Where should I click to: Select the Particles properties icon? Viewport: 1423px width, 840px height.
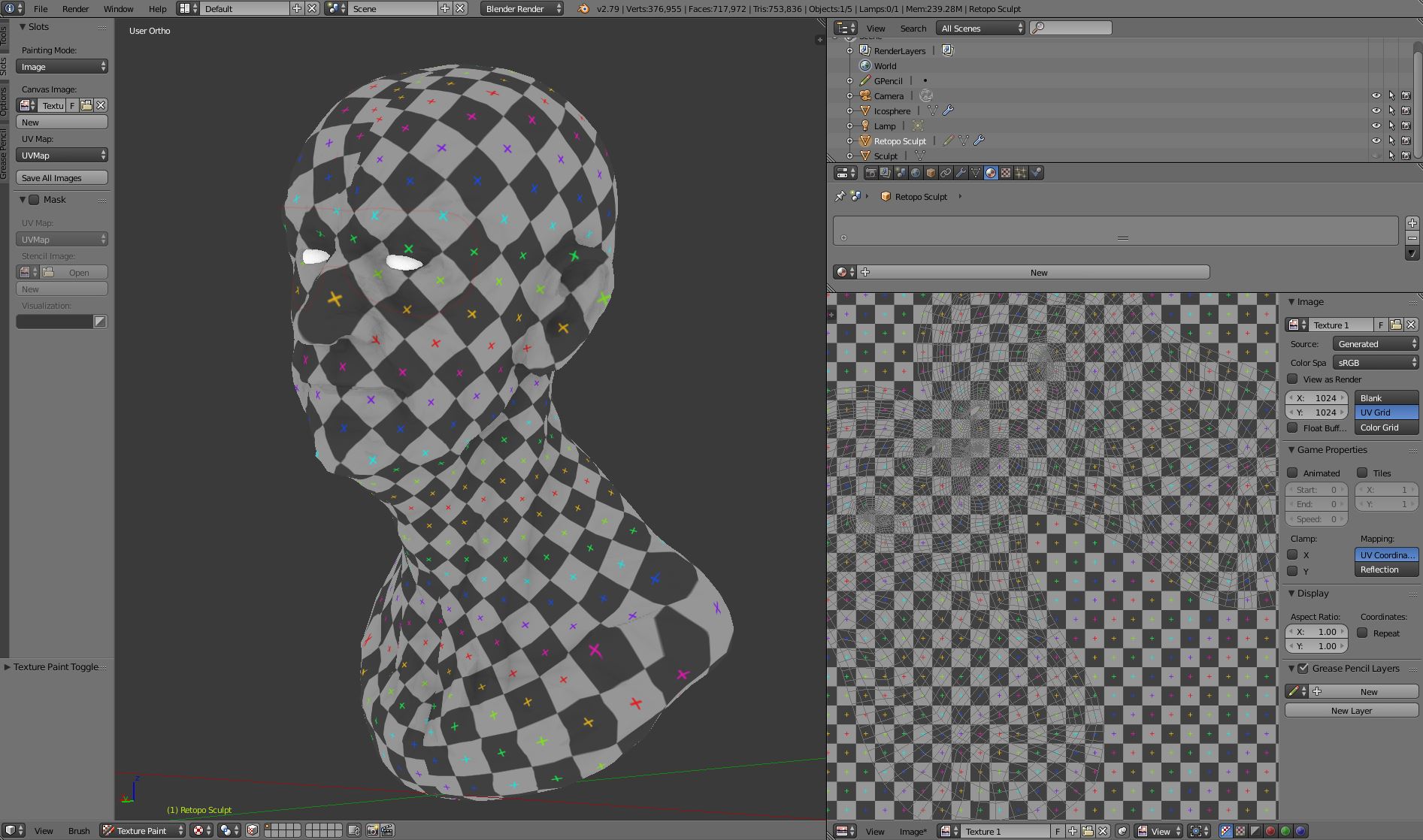[1021, 173]
